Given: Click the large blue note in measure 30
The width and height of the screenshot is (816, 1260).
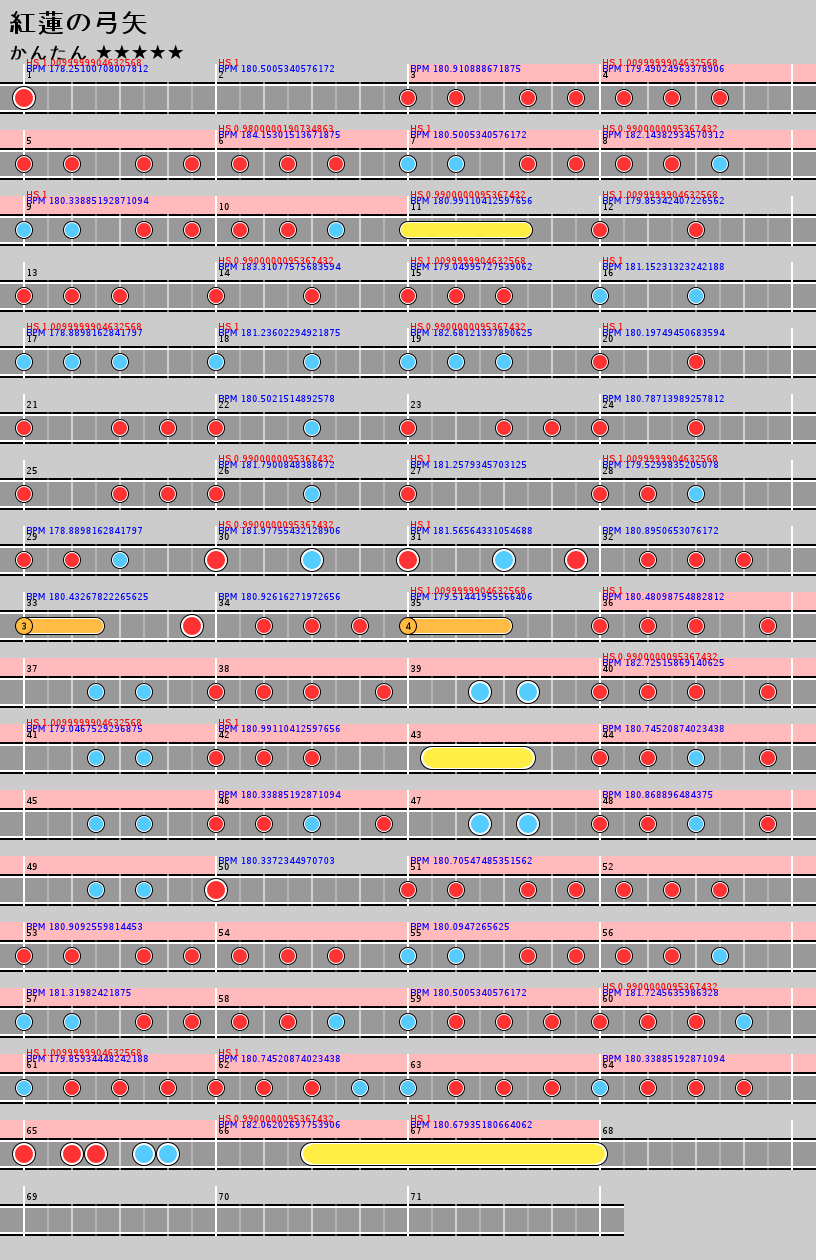Looking at the screenshot, I should (312, 560).
